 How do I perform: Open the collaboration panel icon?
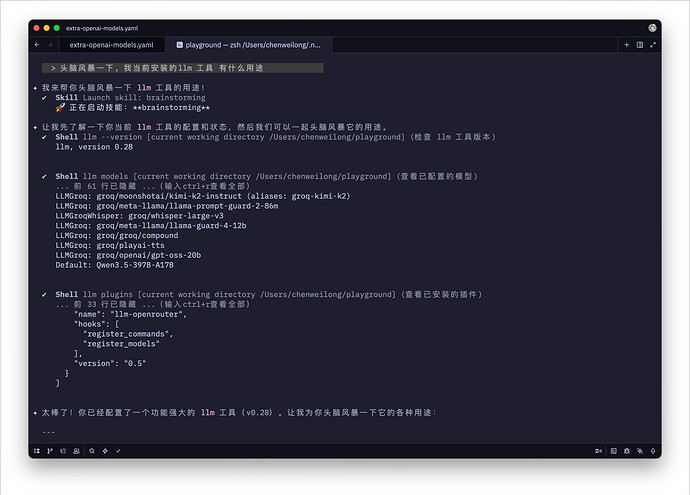click(x=77, y=451)
